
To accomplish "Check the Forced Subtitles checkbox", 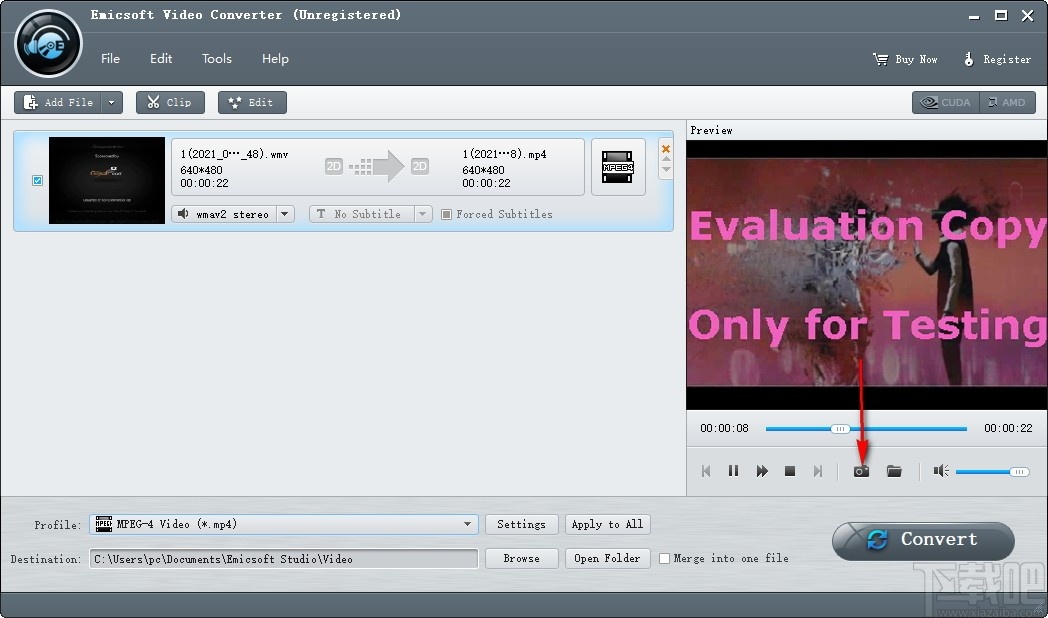I will coord(446,214).
